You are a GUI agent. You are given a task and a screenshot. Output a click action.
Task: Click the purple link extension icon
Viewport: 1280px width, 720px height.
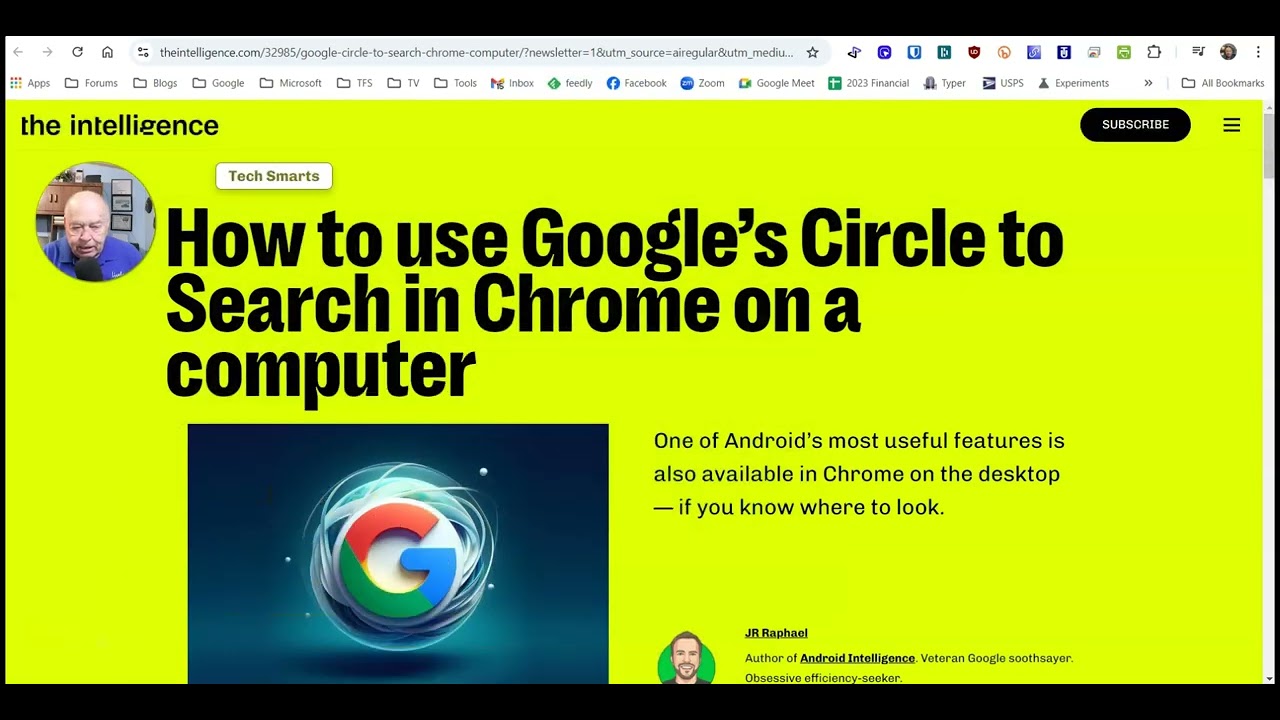(1034, 52)
